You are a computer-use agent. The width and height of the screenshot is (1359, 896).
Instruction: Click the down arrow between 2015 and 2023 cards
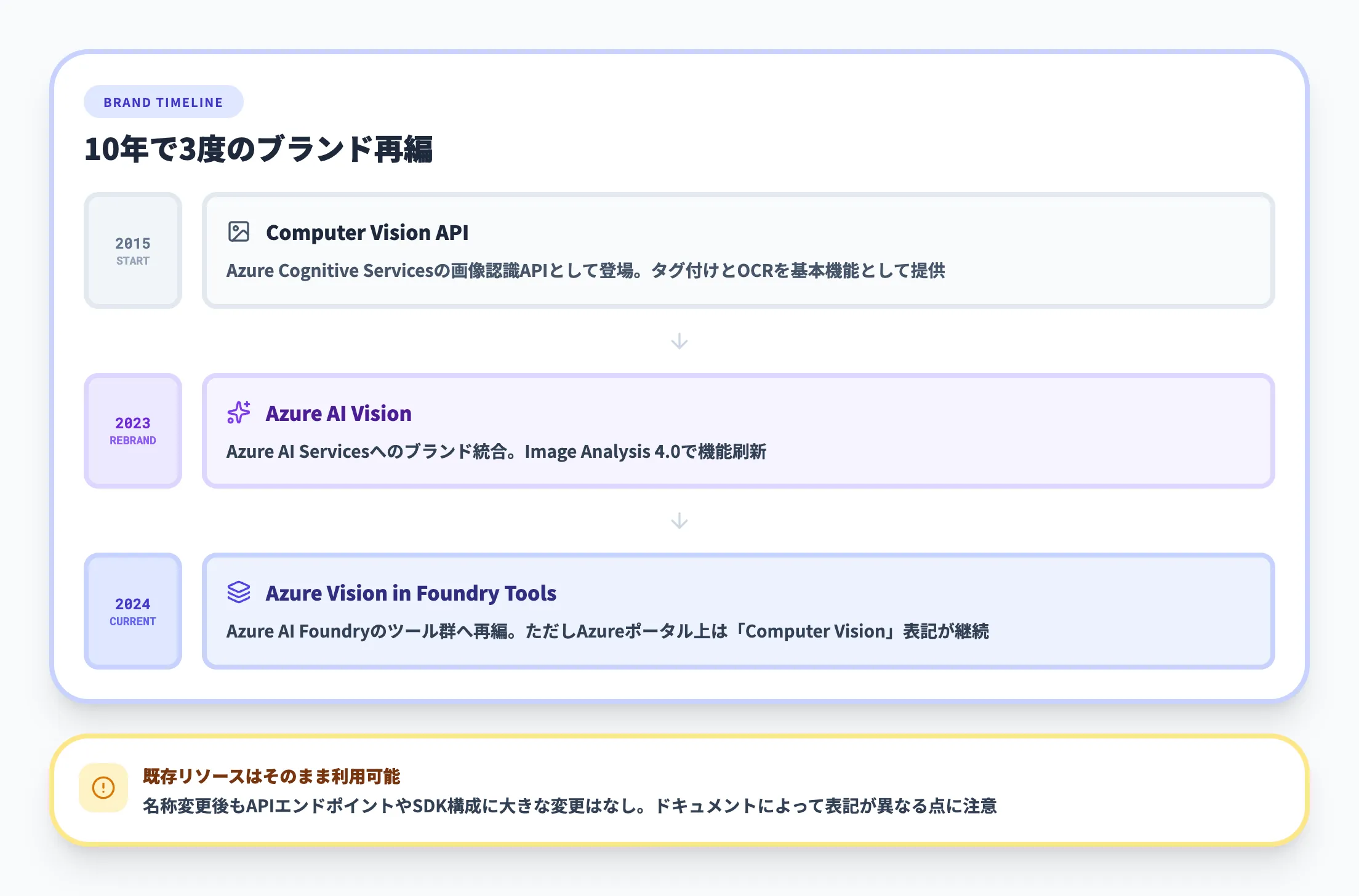[679, 341]
